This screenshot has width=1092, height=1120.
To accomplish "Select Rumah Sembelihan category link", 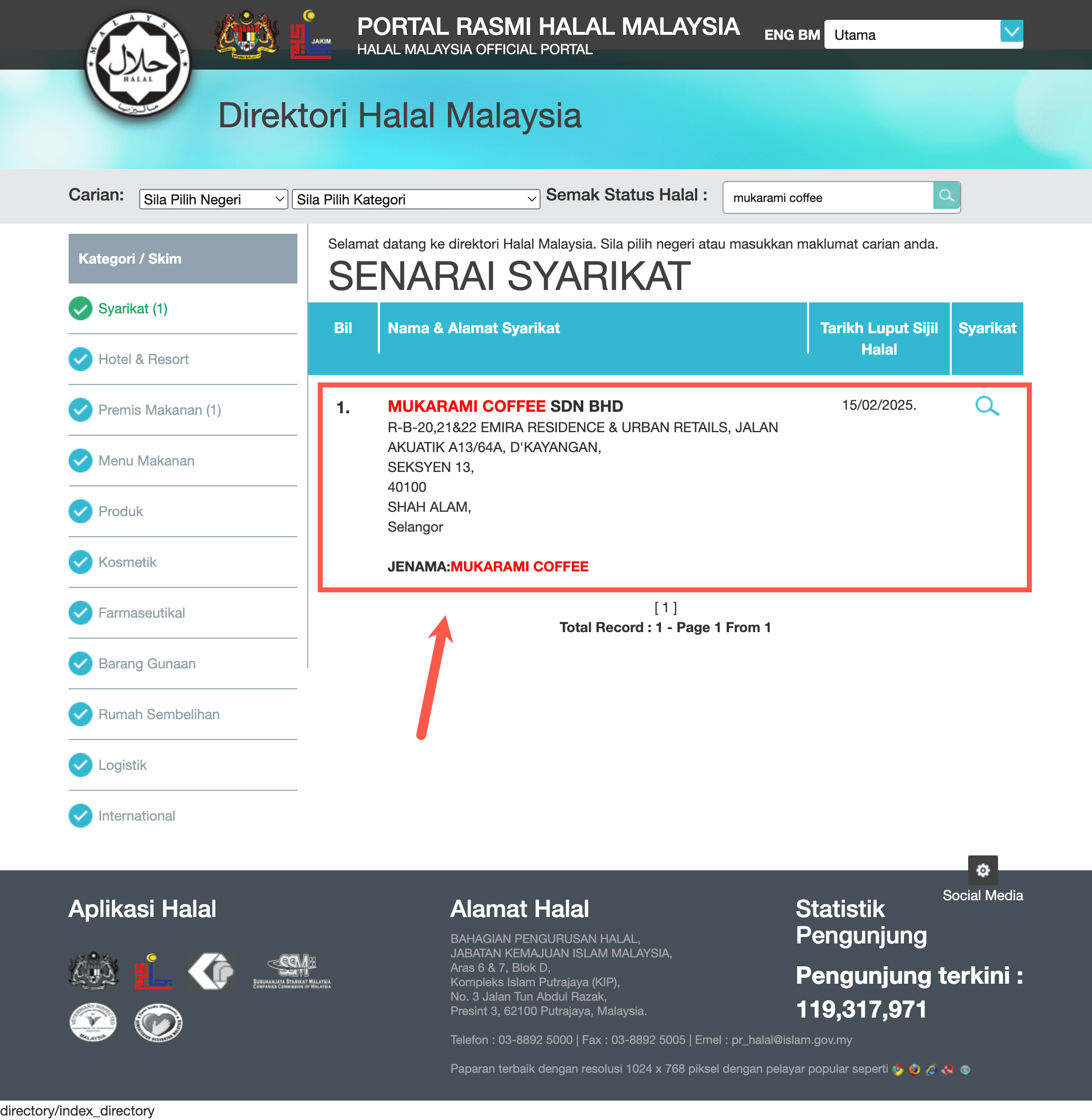I will click(159, 715).
